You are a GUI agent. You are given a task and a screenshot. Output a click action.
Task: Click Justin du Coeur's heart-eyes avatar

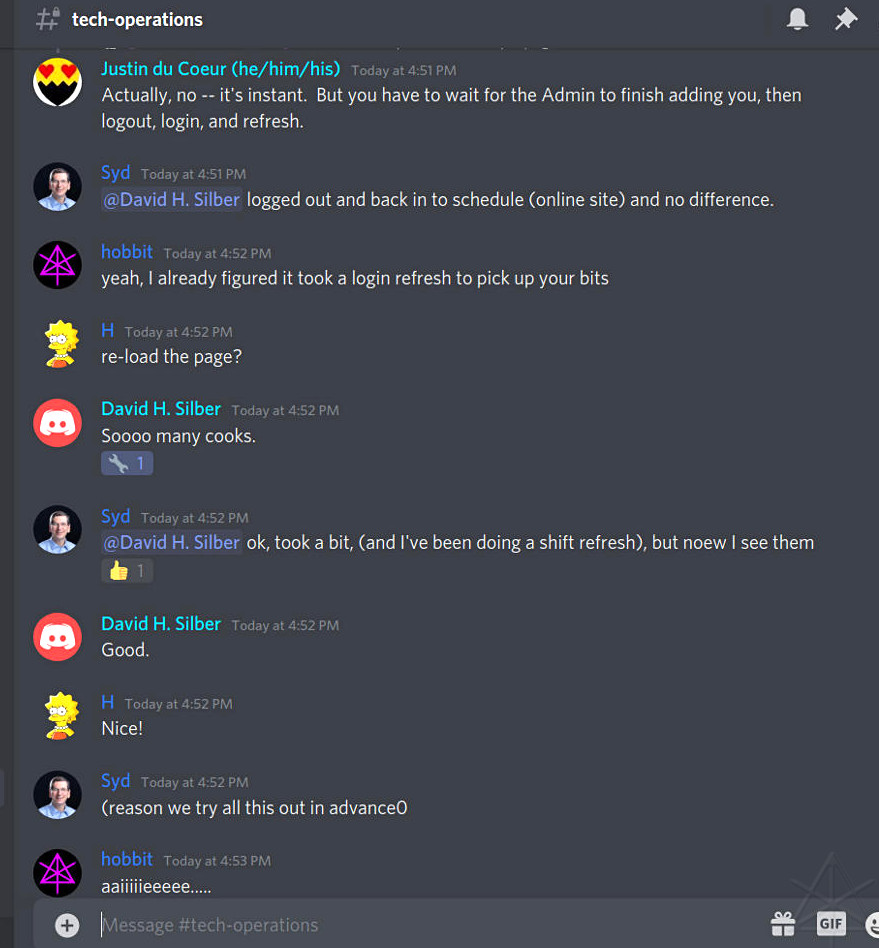[57, 82]
